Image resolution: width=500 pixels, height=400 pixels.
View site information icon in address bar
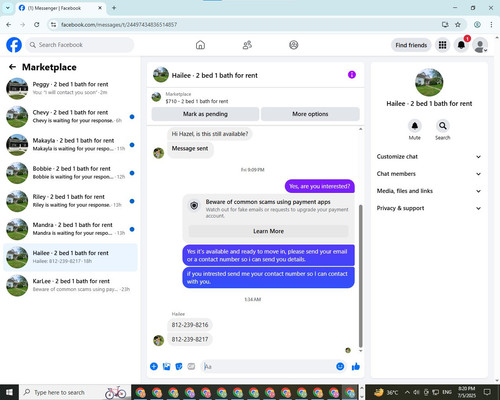click(x=53, y=25)
